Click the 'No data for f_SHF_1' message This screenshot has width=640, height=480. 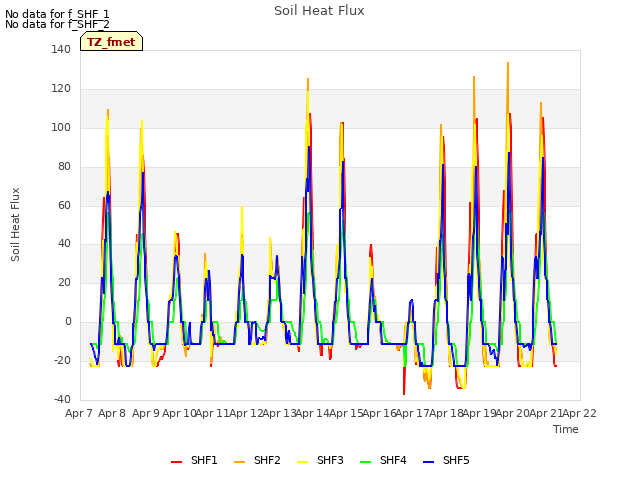click(x=57, y=14)
